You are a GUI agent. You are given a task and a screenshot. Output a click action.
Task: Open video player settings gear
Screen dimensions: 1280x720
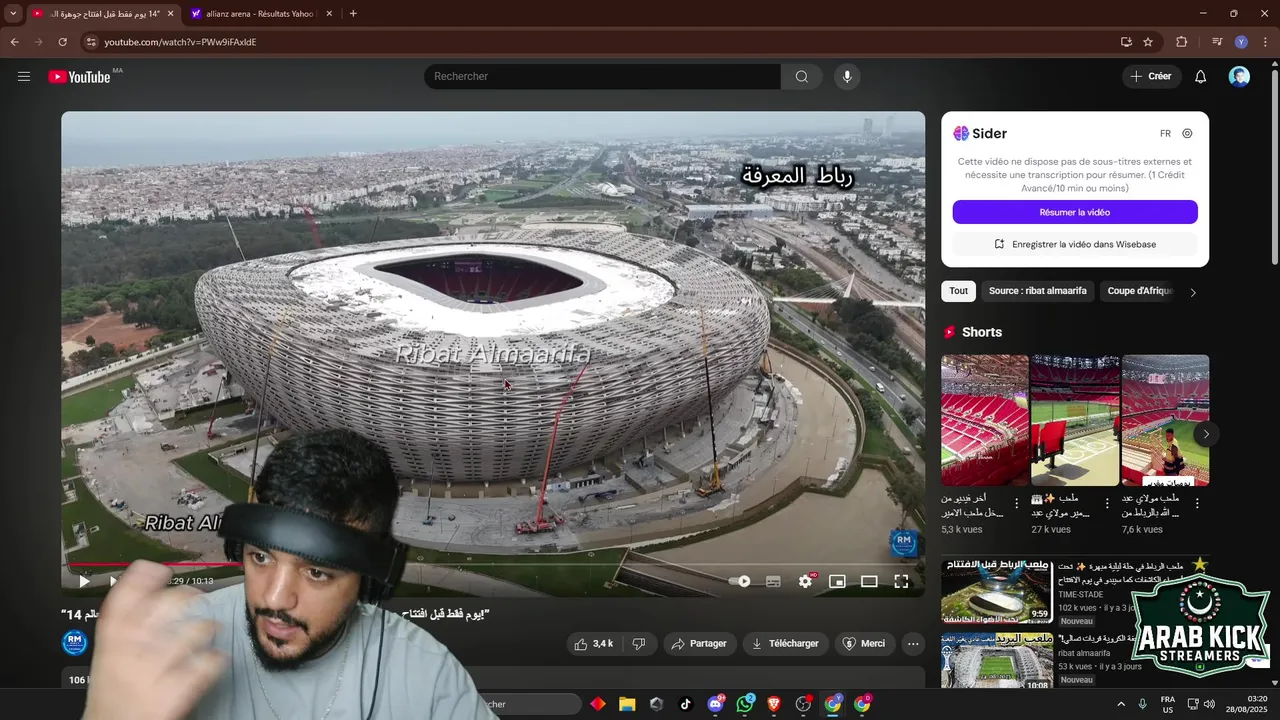pos(805,581)
